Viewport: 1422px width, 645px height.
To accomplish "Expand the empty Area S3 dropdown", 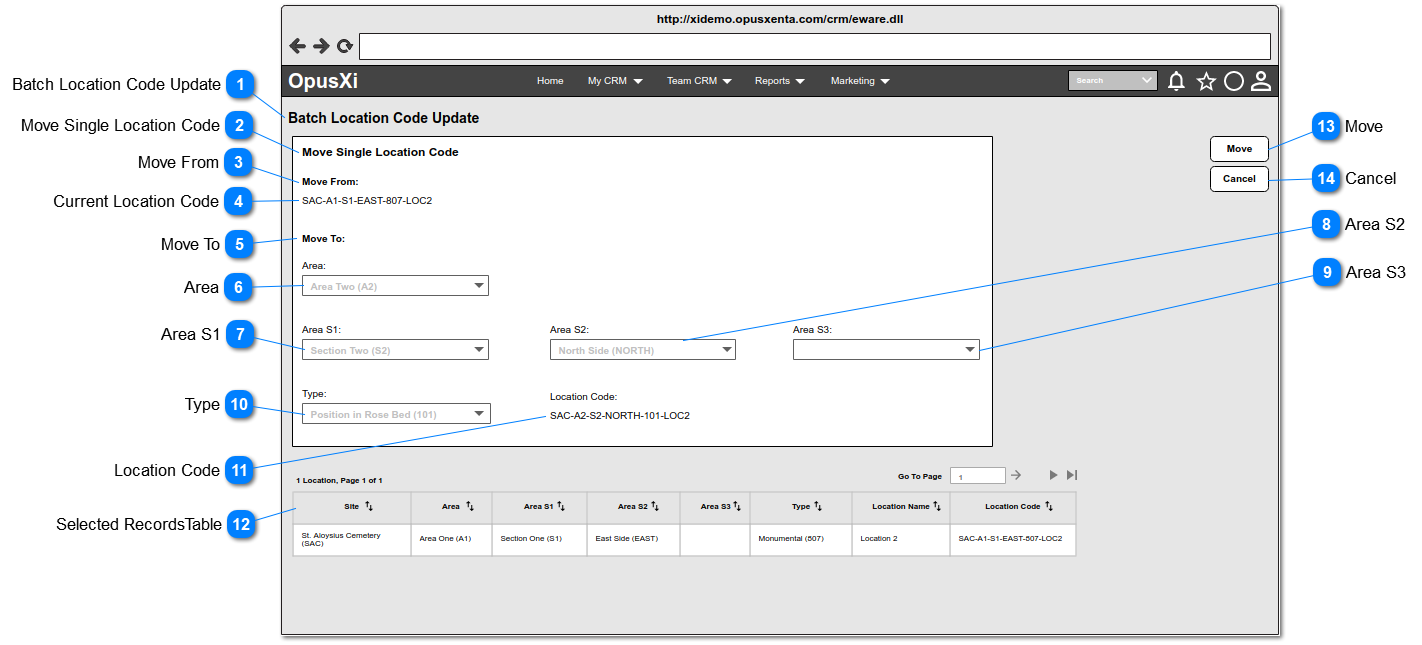I will [886, 350].
